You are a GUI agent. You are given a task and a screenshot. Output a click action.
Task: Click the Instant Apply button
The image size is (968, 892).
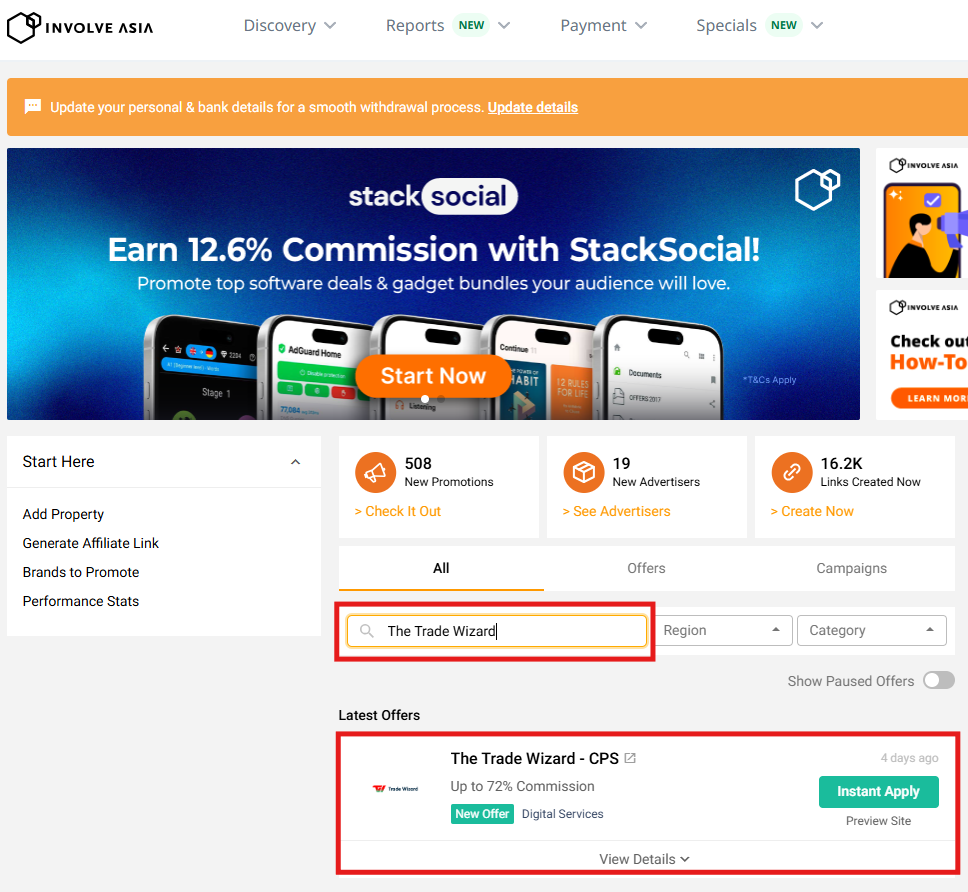pyautogui.click(x=878, y=791)
